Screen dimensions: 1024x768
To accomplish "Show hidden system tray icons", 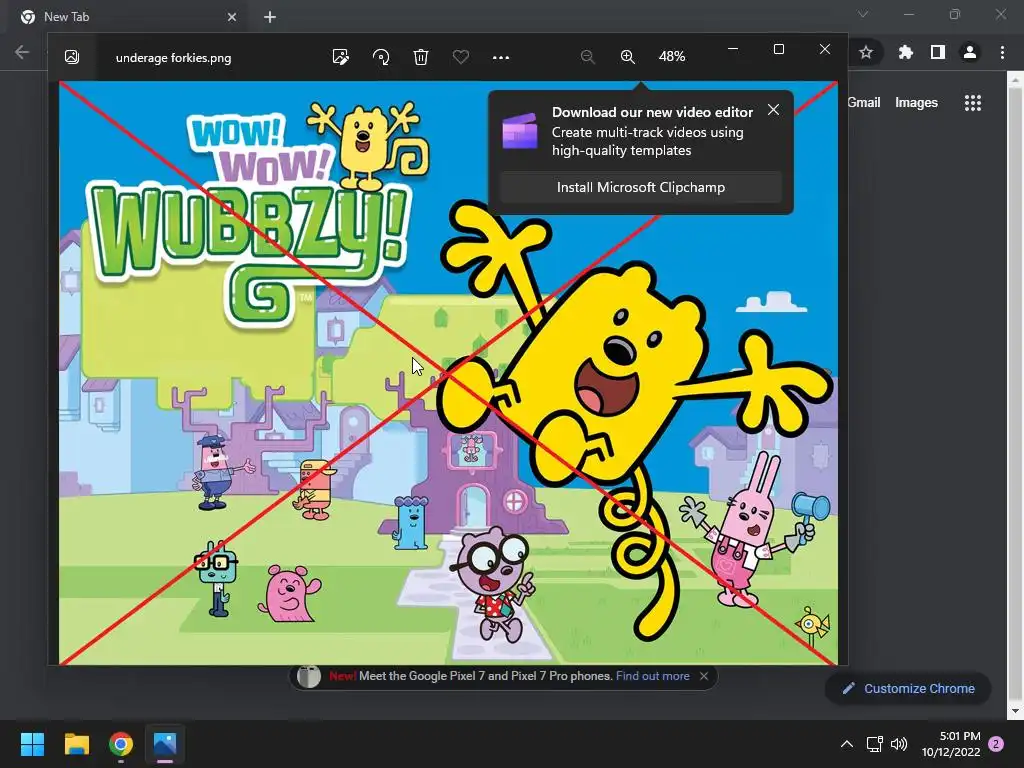I will [846, 744].
